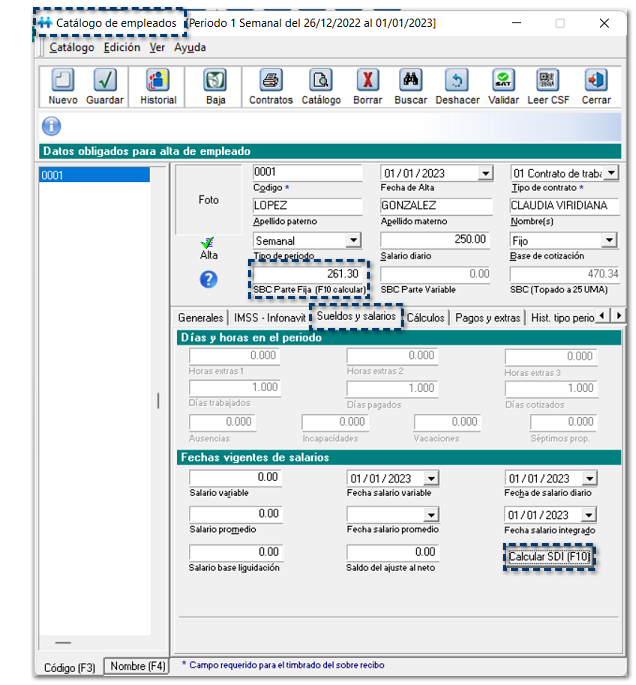The width and height of the screenshot is (636, 685).
Task: Click the Baja toolbar icon
Action: 215,81
